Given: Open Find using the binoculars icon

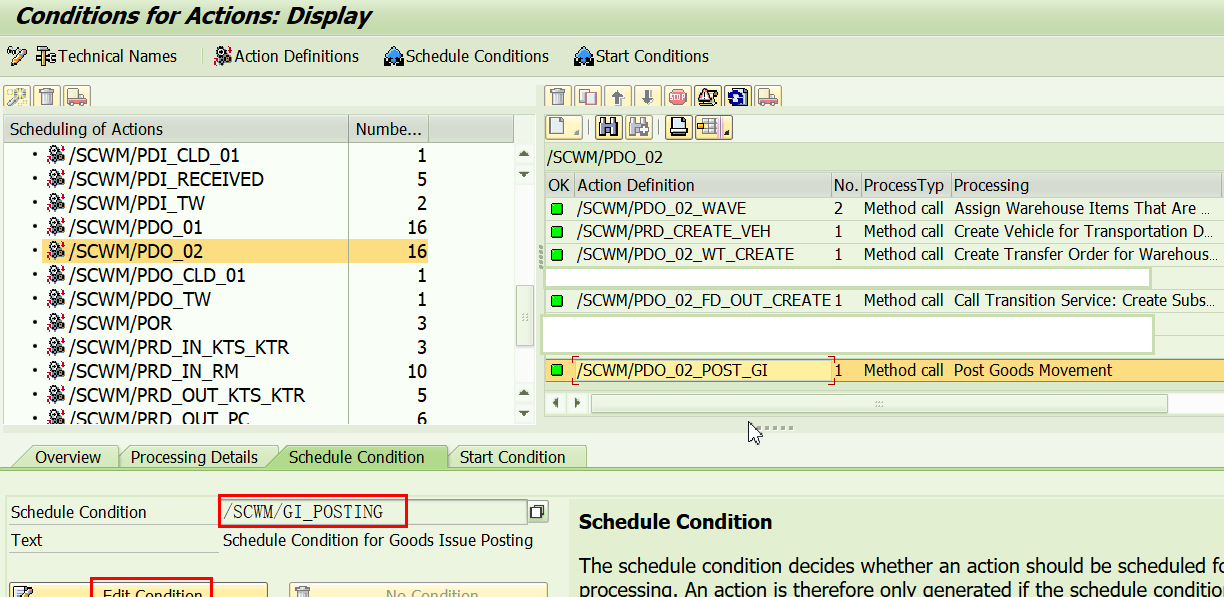Looking at the screenshot, I should tap(608, 127).
